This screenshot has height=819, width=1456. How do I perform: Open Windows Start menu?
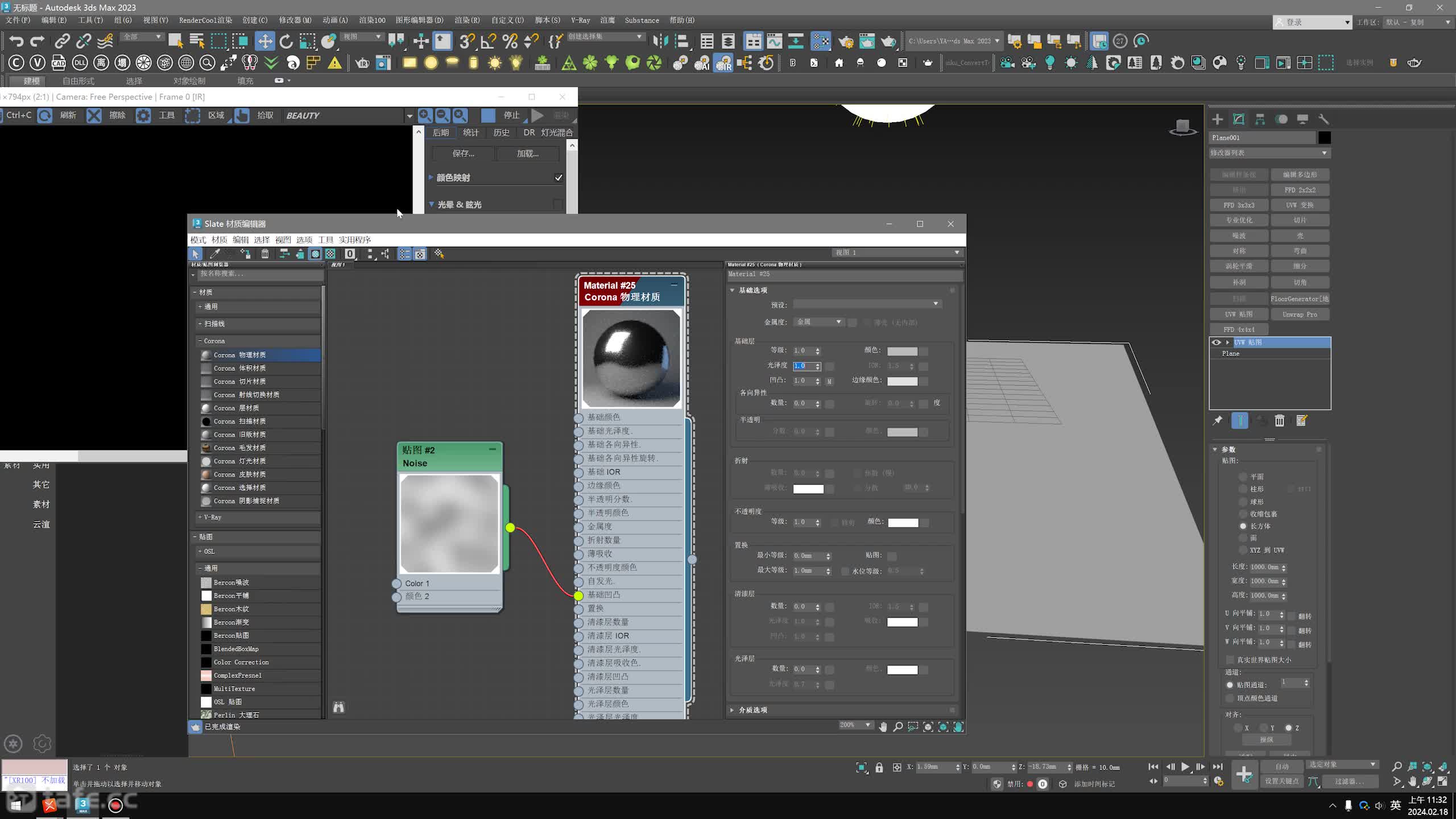(16, 805)
